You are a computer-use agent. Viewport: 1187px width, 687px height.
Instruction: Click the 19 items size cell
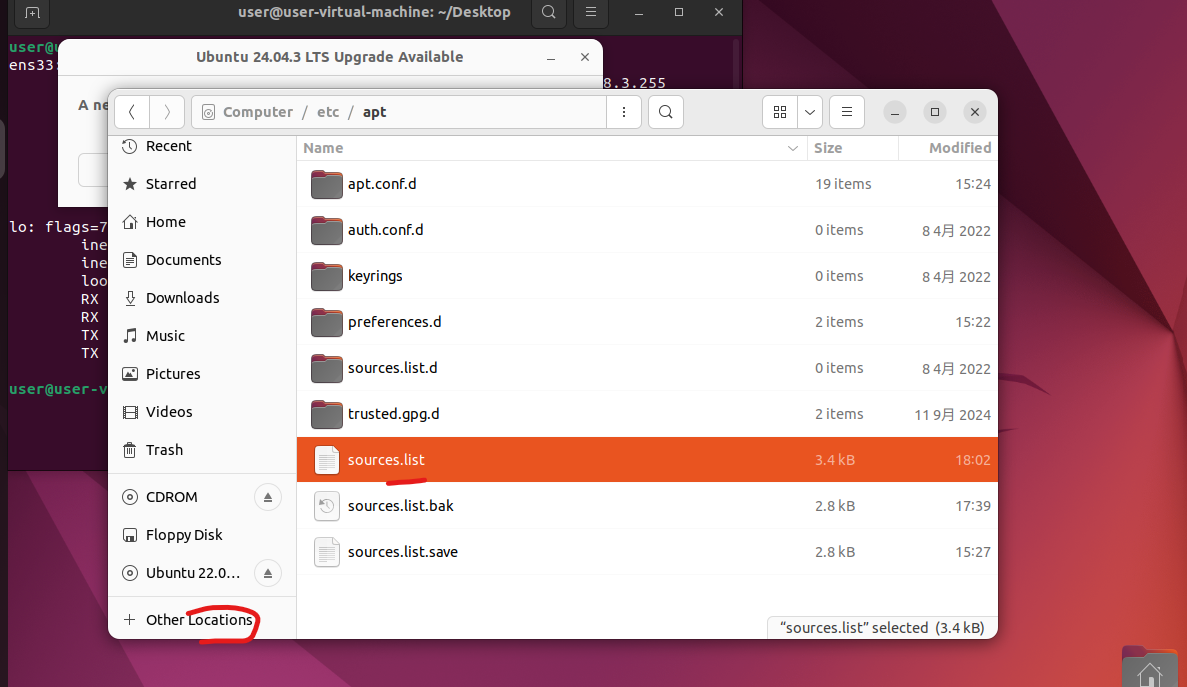coord(843,184)
